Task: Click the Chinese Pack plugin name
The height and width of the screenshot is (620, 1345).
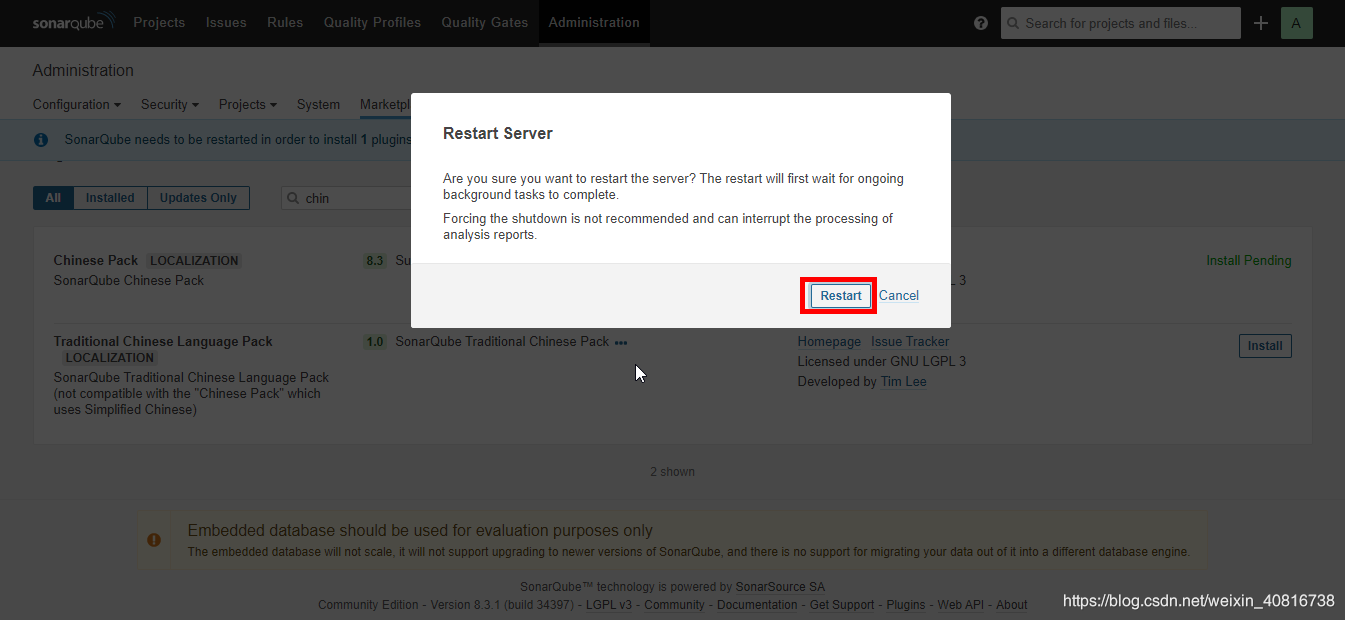Action: coord(96,261)
